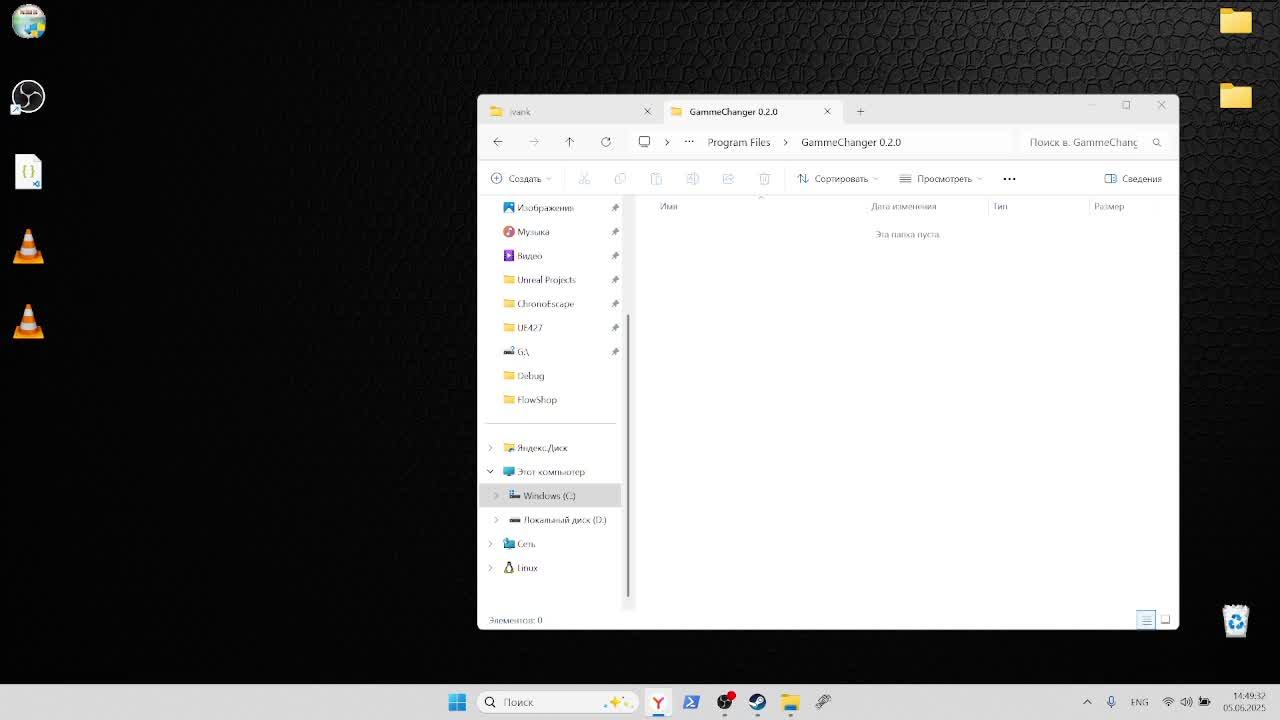
Task: Open the FlowShop folder in sidebar
Action: click(536, 400)
